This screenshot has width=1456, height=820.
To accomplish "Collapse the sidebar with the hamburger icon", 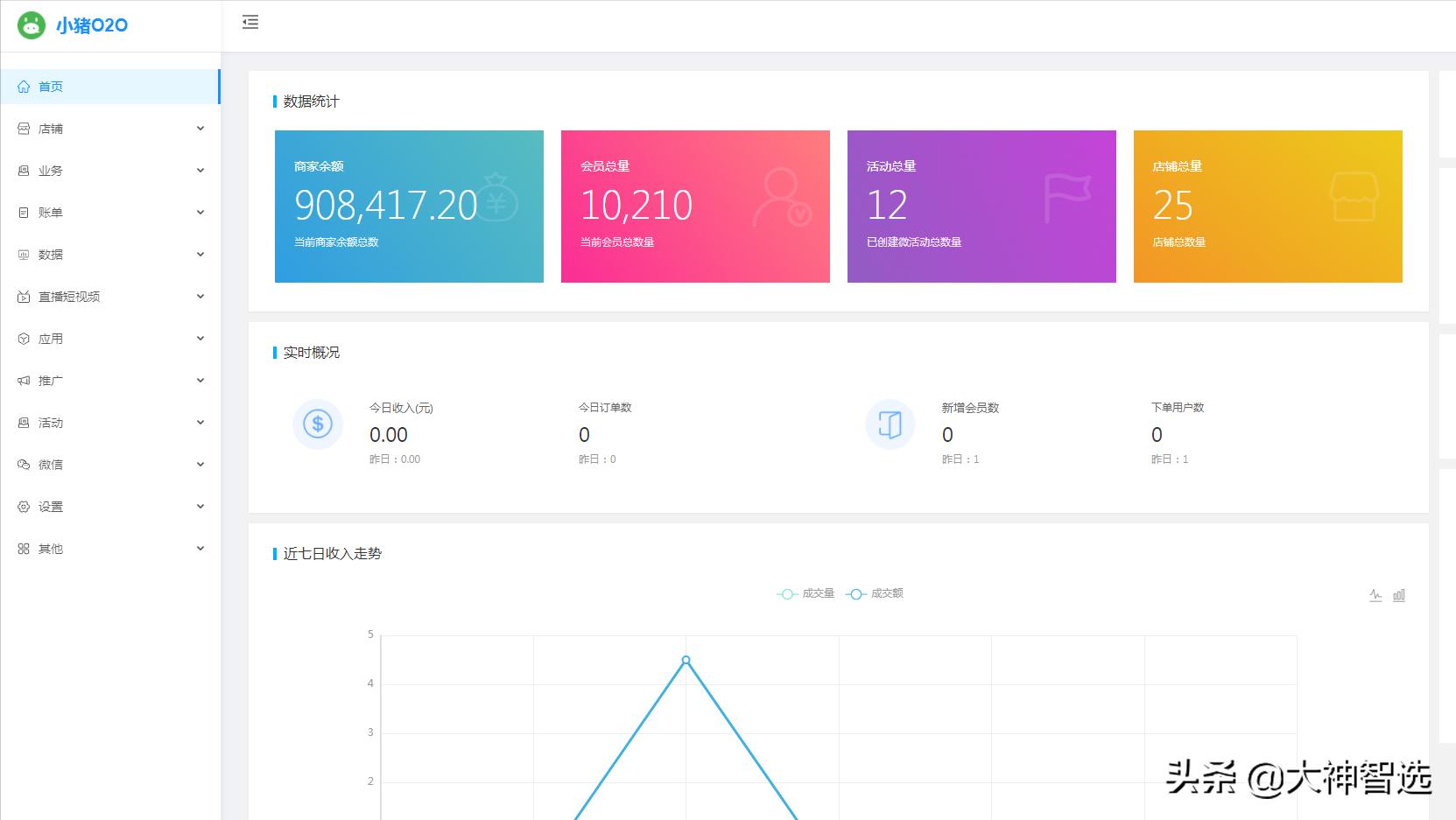I will coord(250,23).
